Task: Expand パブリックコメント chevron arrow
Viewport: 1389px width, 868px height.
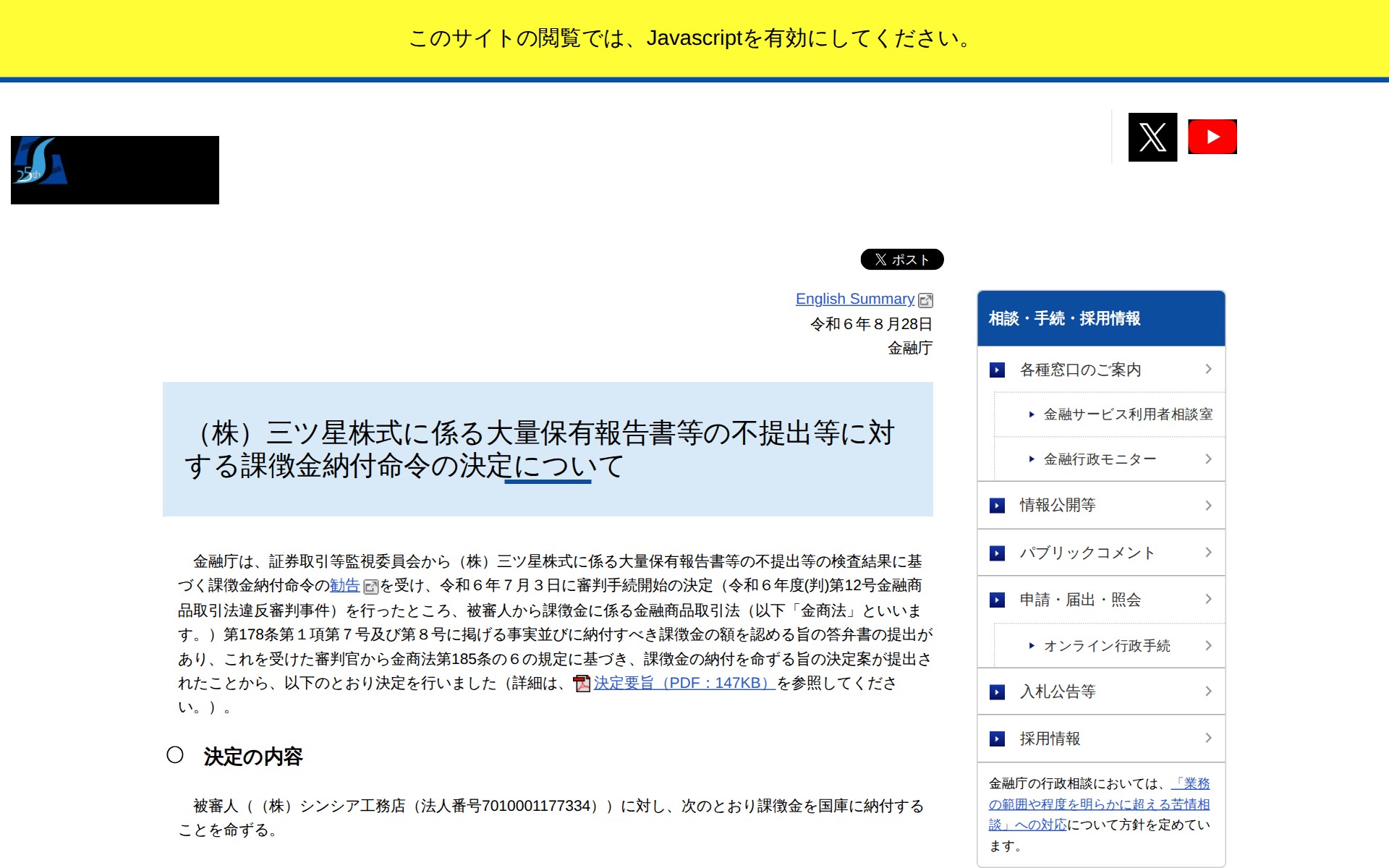Action: click(1208, 553)
